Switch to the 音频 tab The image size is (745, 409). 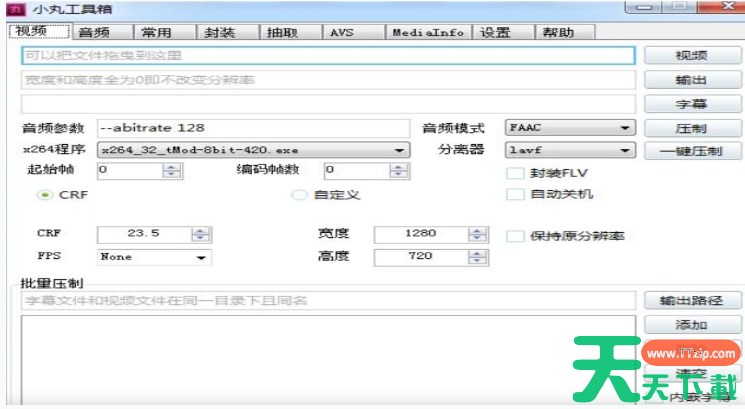click(x=92, y=32)
